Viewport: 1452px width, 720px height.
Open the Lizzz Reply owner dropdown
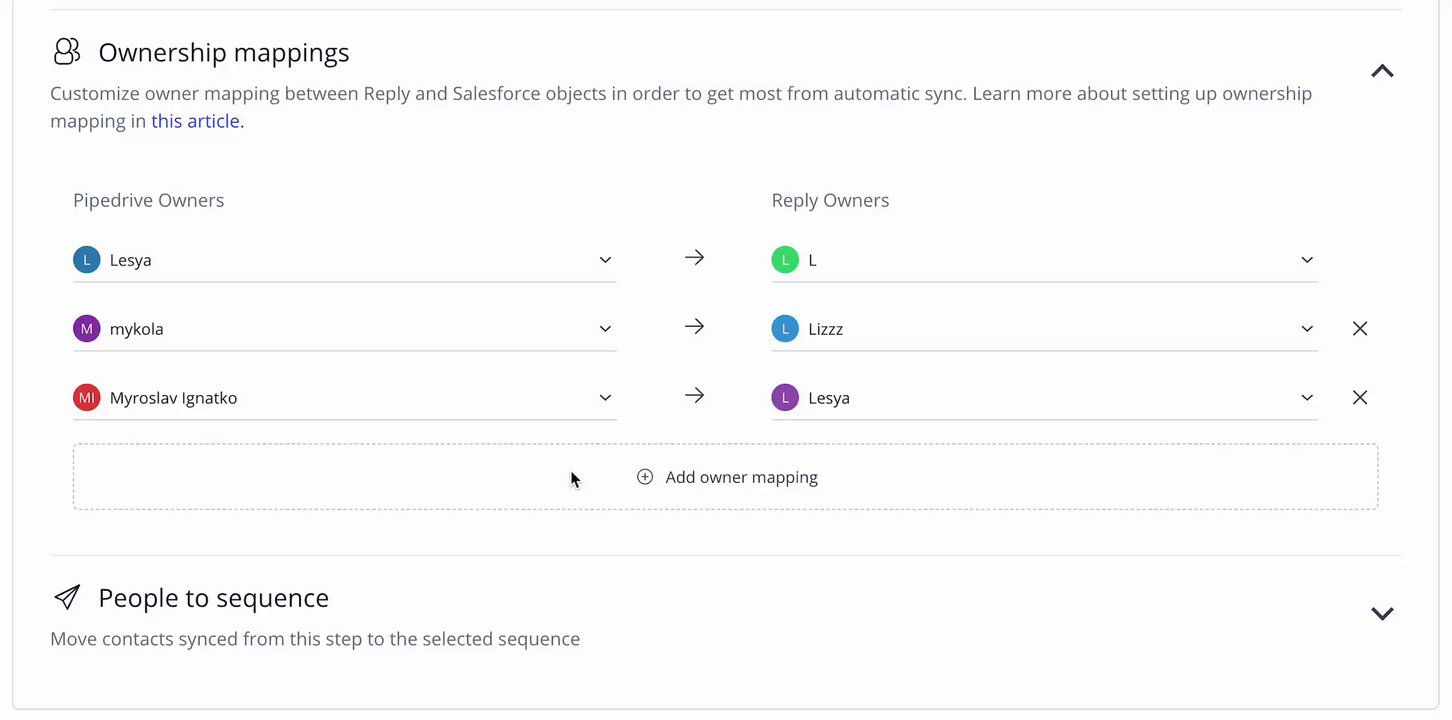(x=1307, y=329)
